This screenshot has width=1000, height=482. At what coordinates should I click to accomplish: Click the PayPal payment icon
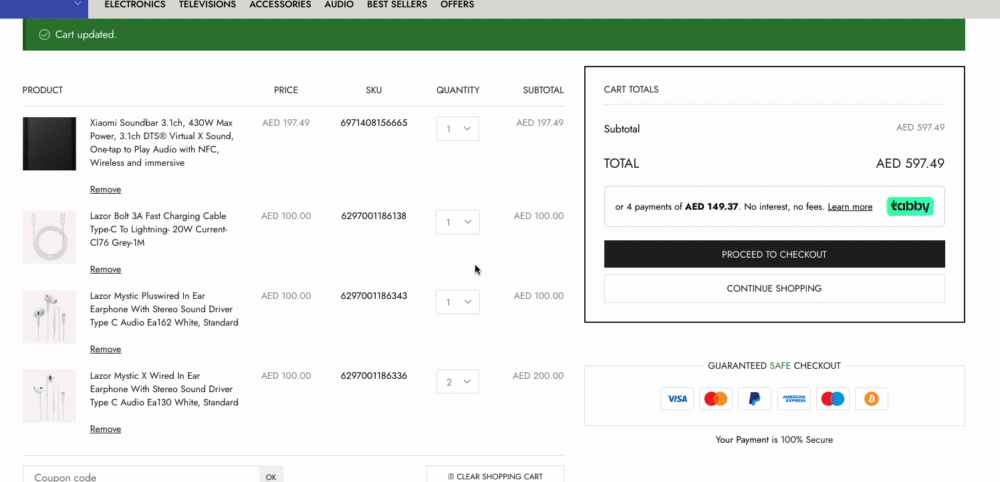tap(754, 398)
